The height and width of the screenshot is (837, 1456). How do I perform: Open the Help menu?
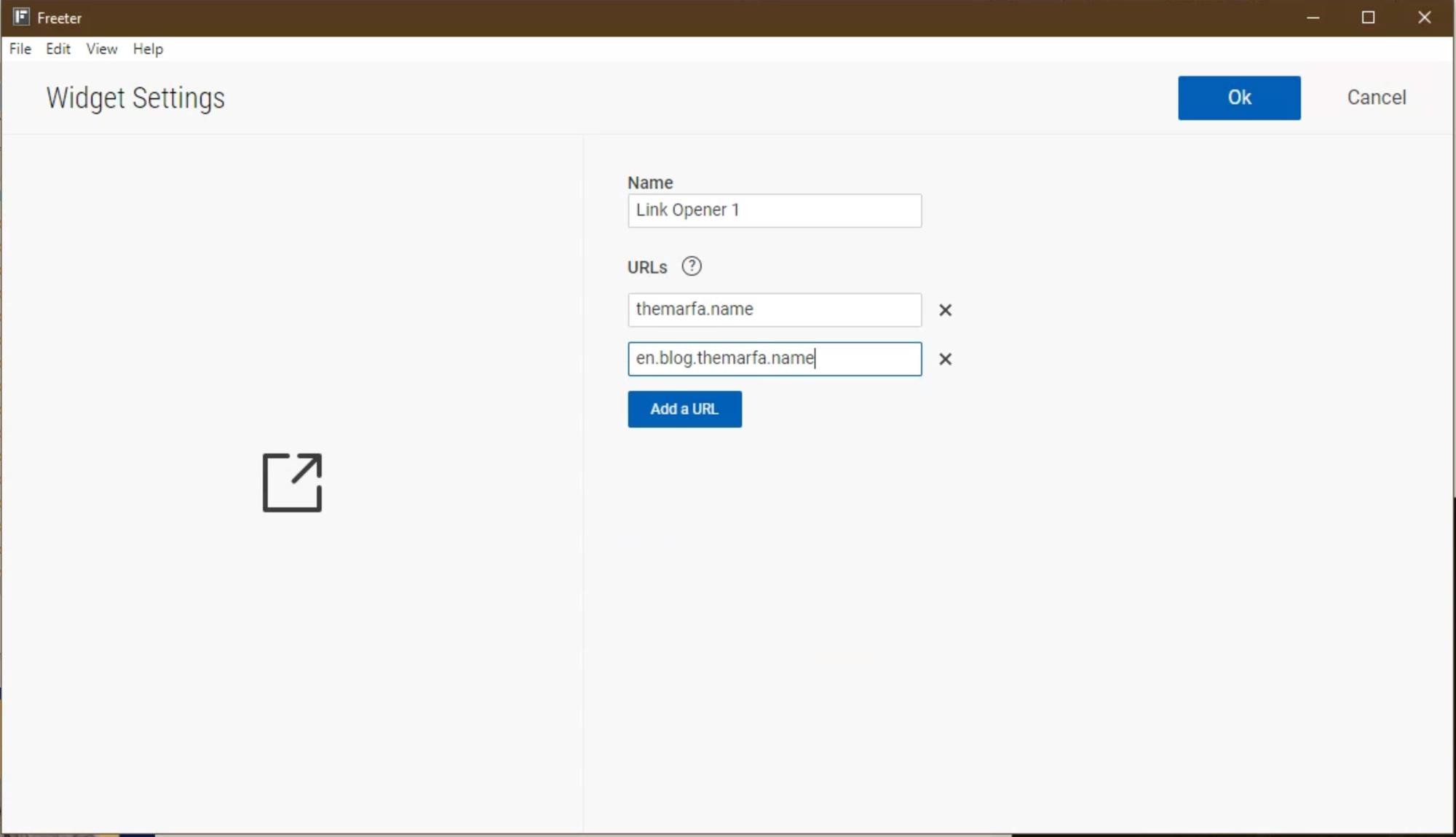148,49
